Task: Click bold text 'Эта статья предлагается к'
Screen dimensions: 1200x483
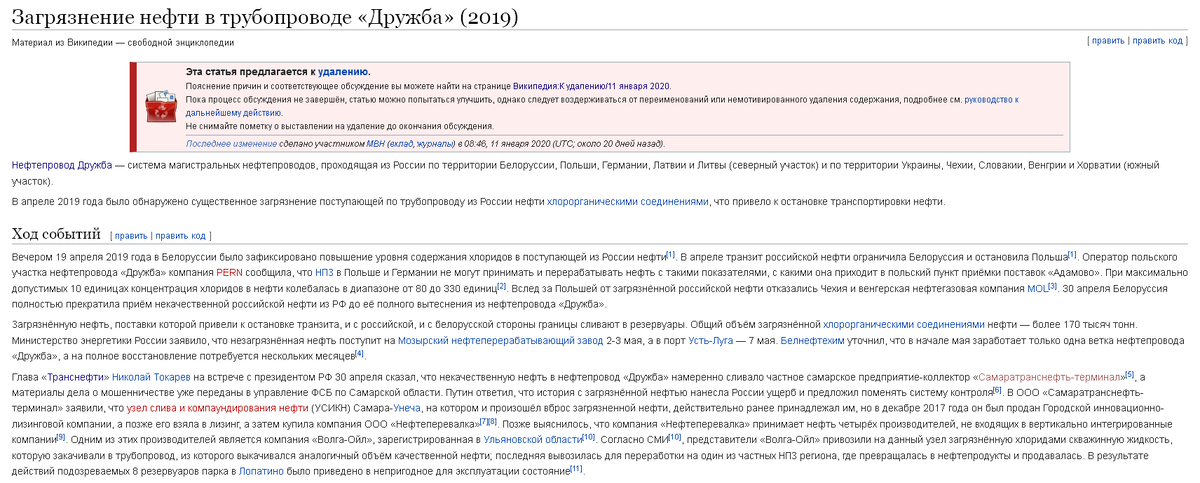Action: 251,72
